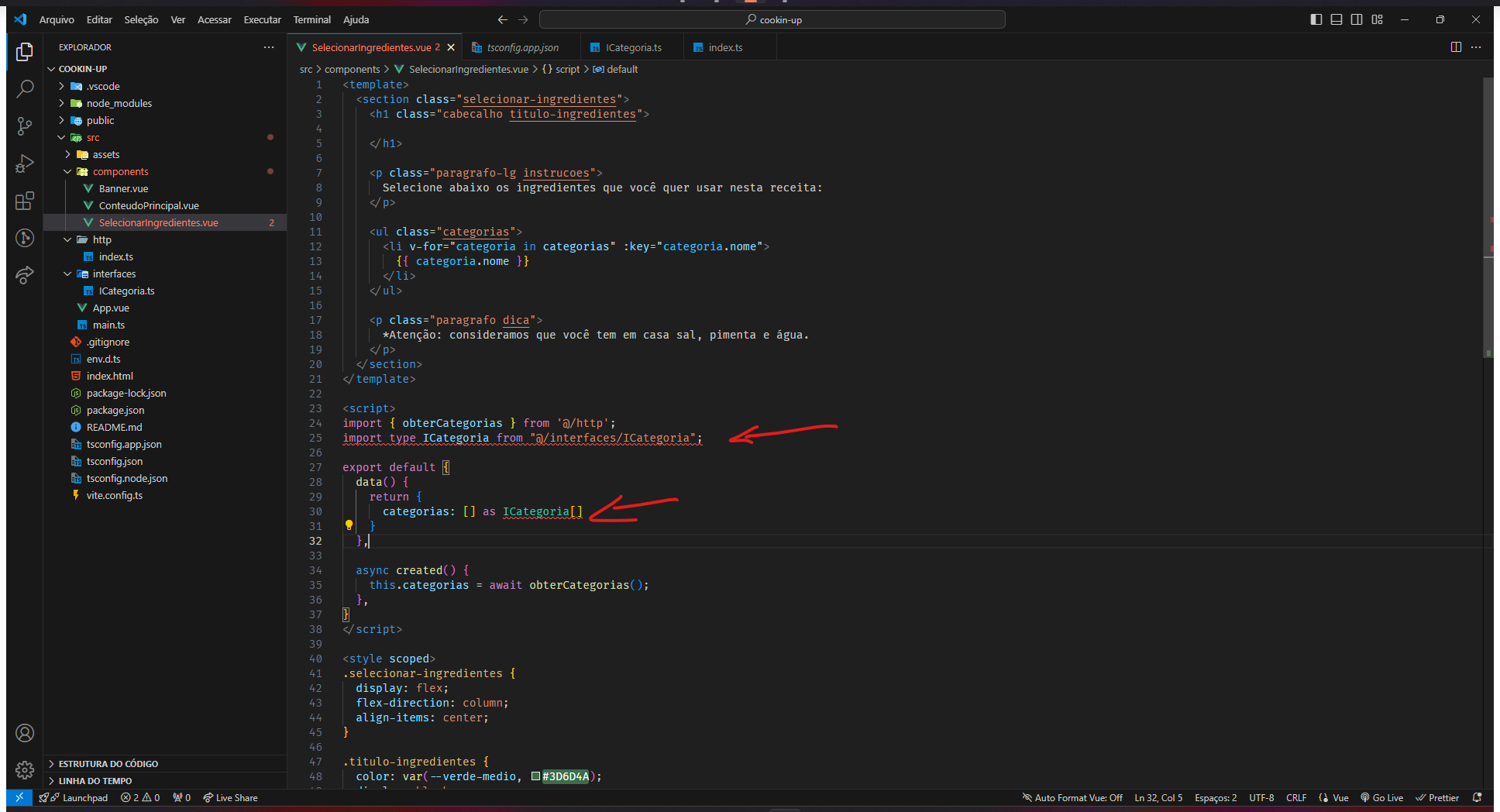Open the Terminal menu
1500x812 pixels.
(x=311, y=19)
